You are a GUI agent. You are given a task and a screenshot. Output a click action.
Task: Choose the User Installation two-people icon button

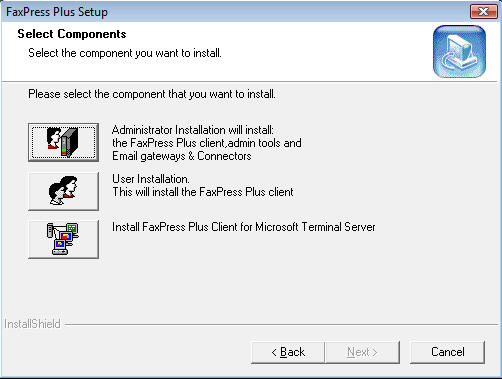click(x=63, y=191)
